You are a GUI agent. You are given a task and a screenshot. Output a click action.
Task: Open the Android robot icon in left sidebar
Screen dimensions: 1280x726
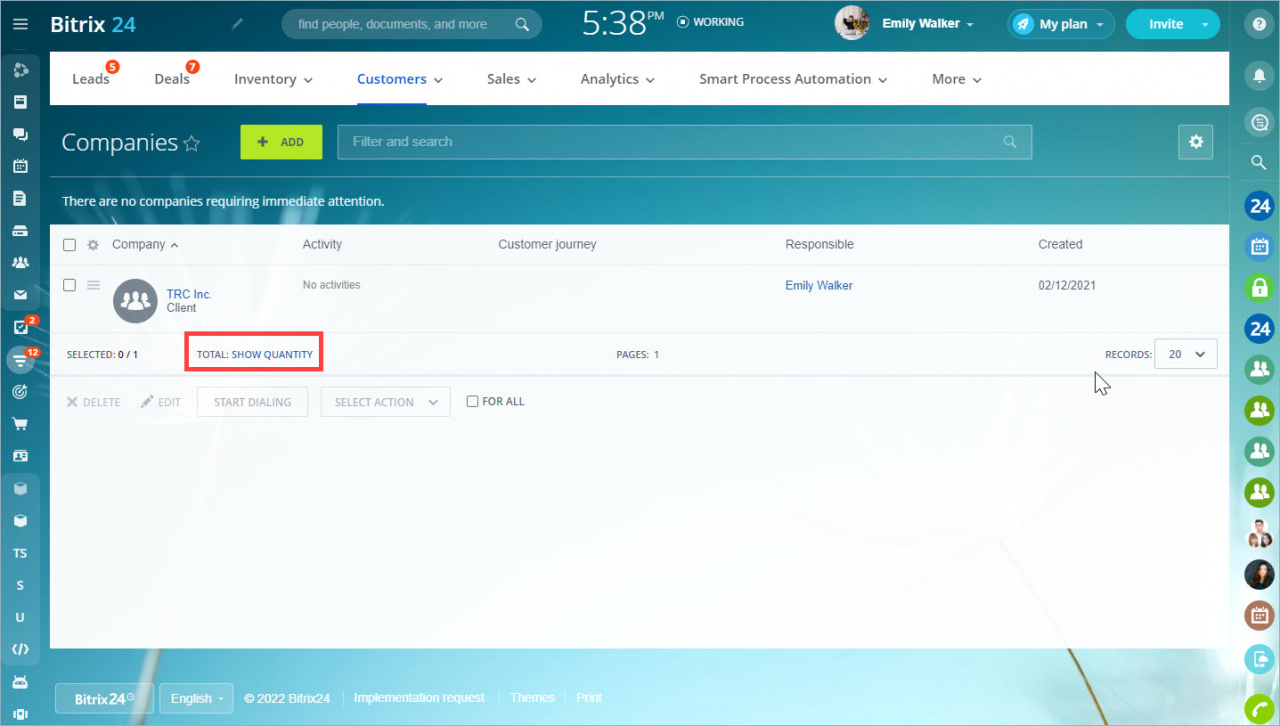pos(20,682)
